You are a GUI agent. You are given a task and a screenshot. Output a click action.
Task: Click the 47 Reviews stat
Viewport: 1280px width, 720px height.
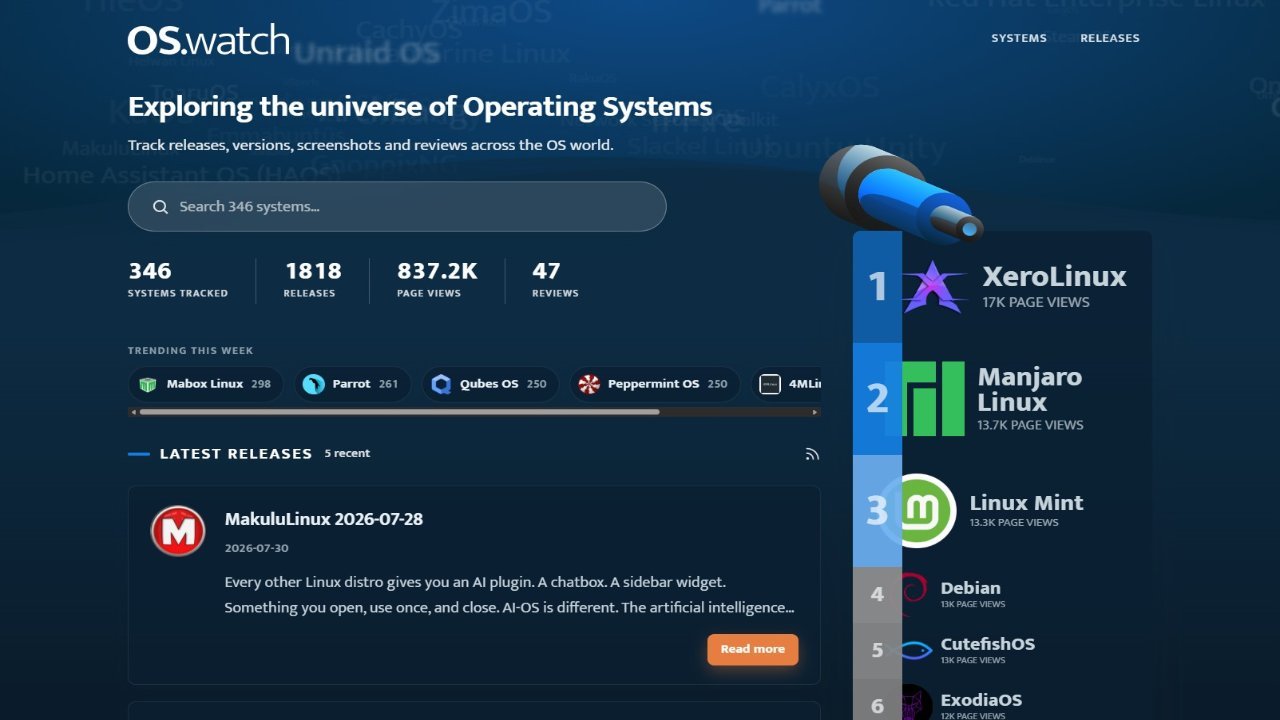555,279
